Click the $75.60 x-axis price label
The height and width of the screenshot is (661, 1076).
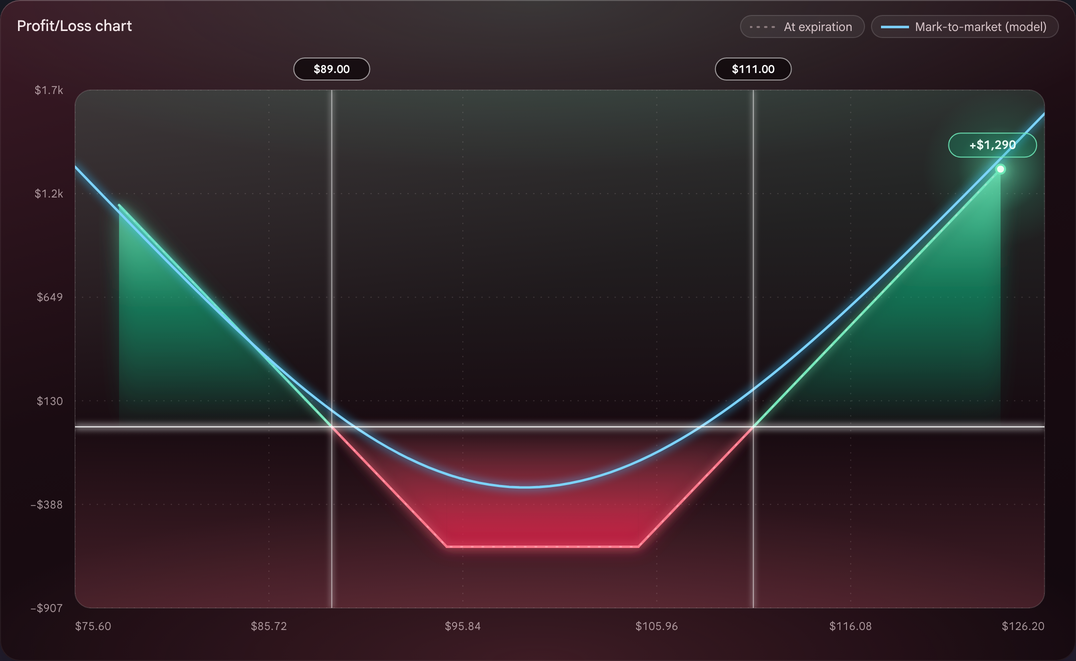pyautogui.click(x=93, y=626)
